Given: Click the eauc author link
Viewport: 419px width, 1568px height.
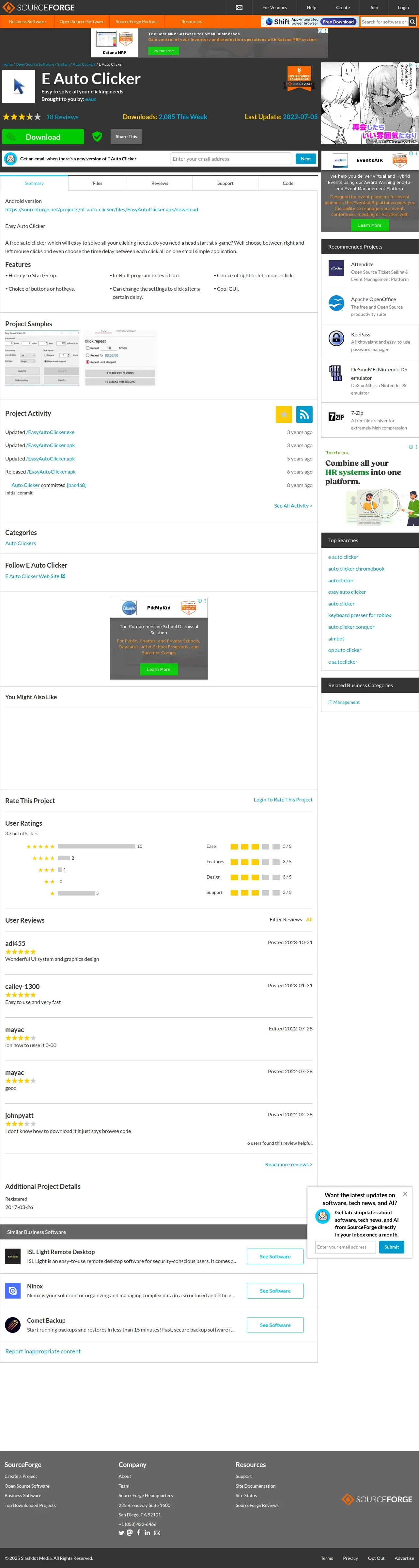Looking at the screenshot, I should (x=91, y=99).
